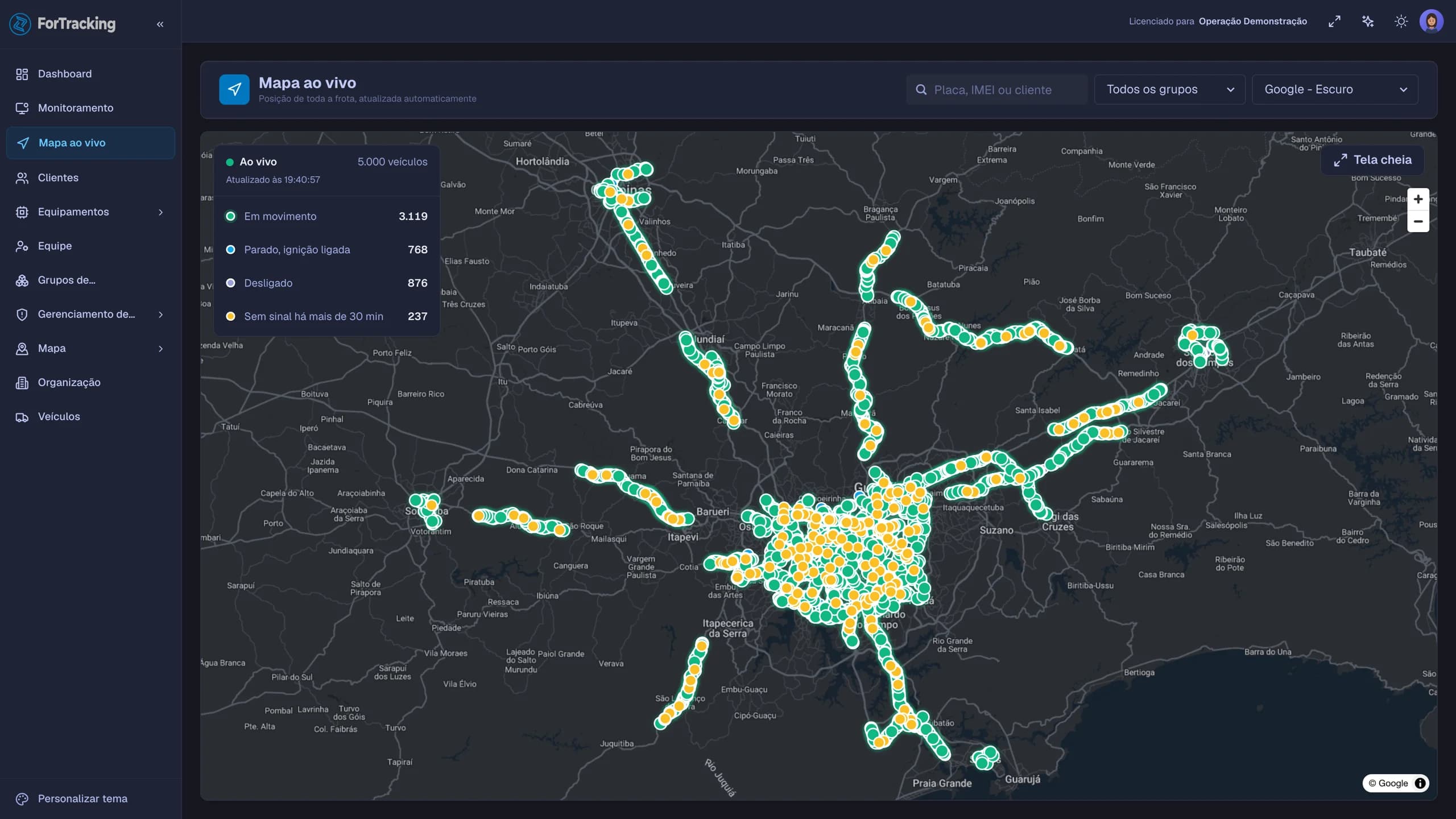This screenshot has width=1456, height=819.
Task: Click the Organização building icon
Action: [22, 383]
